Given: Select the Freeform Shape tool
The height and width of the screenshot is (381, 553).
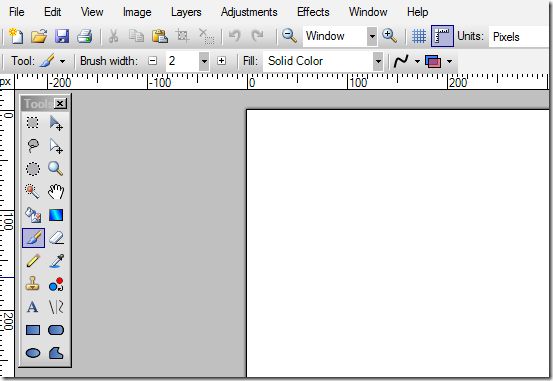Looking at the screenshot, I should click(x=56, y=353).
